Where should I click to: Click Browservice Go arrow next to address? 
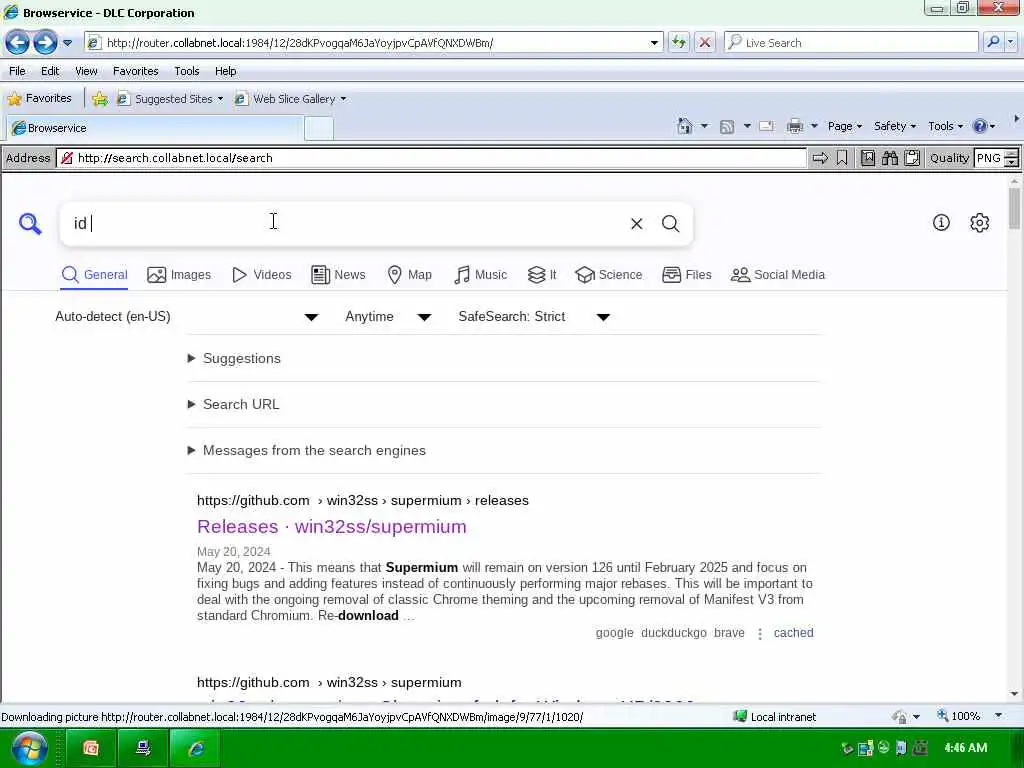pyautogui.click(x=820, y=158)
